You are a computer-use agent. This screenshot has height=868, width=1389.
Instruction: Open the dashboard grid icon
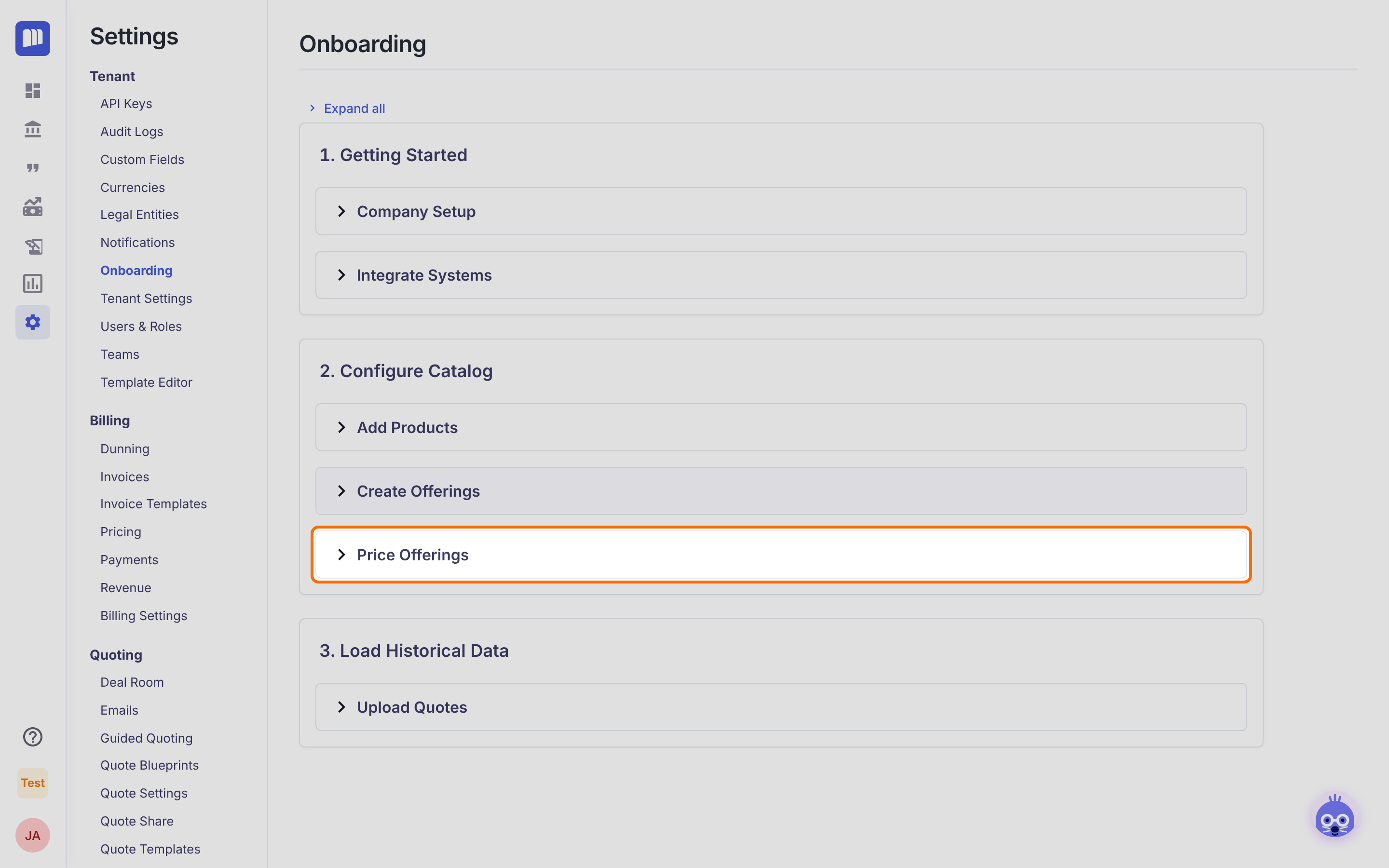click(33, 90)
